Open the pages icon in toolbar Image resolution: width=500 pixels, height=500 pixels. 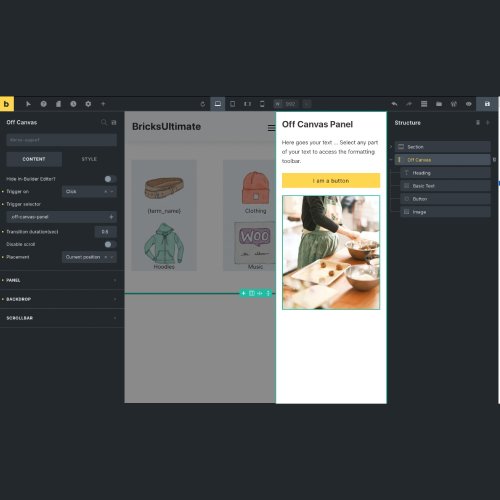58,104
